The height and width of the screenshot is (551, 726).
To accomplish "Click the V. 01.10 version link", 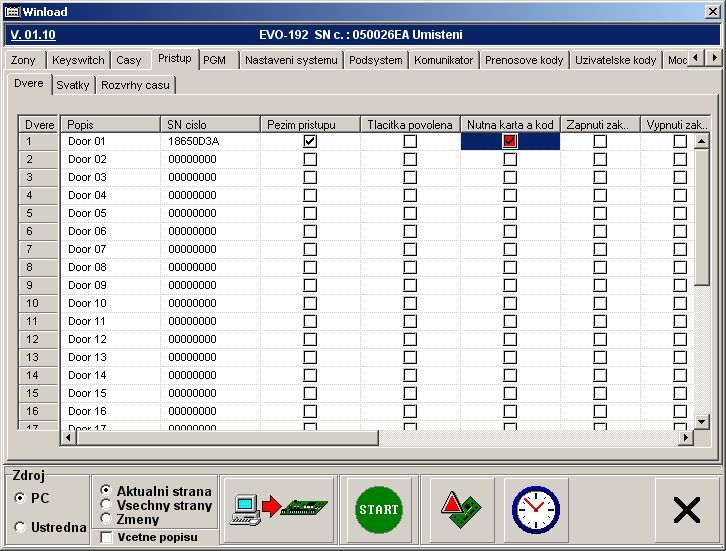I will click(33, 34).
